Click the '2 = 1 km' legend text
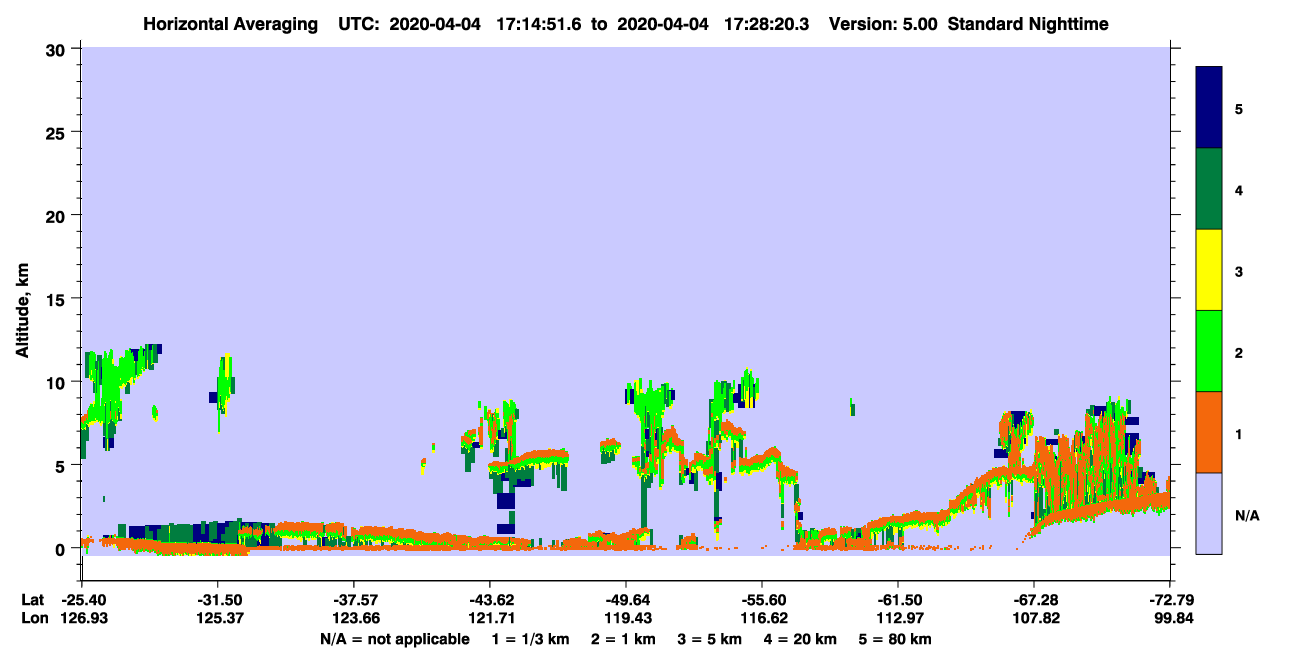The width and height of the screenshot is (1300, 667). pyautogui.click(x=622, y=639)
